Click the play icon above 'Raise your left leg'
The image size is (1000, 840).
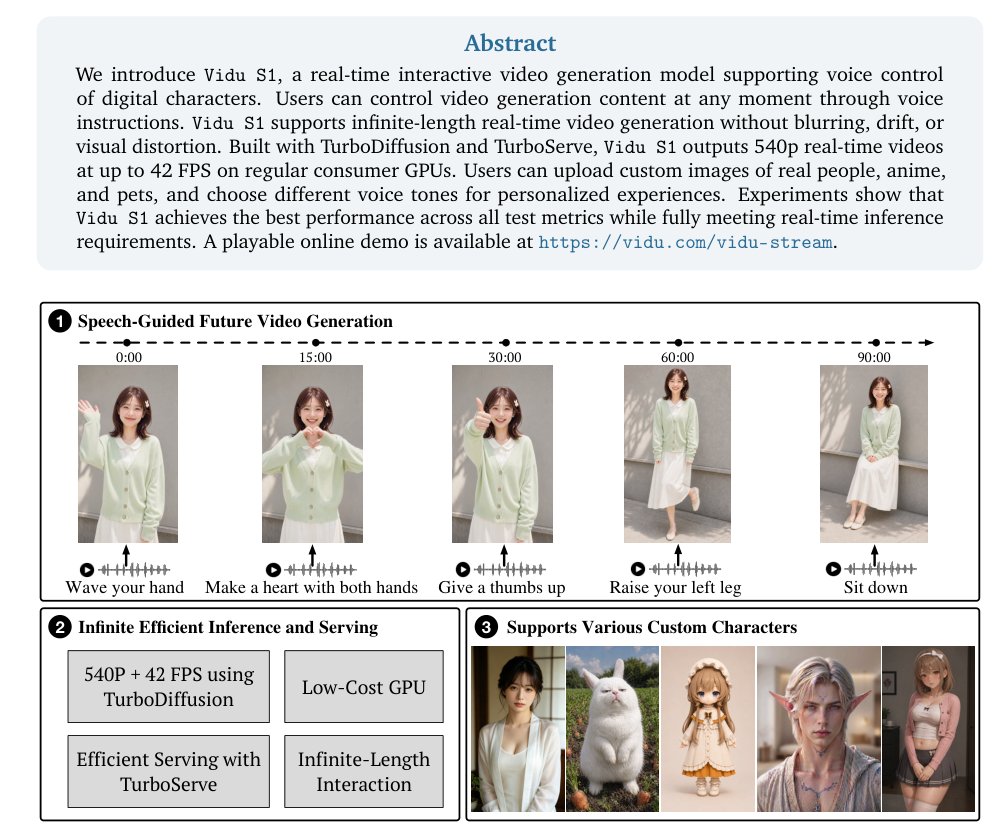[638, 568]
